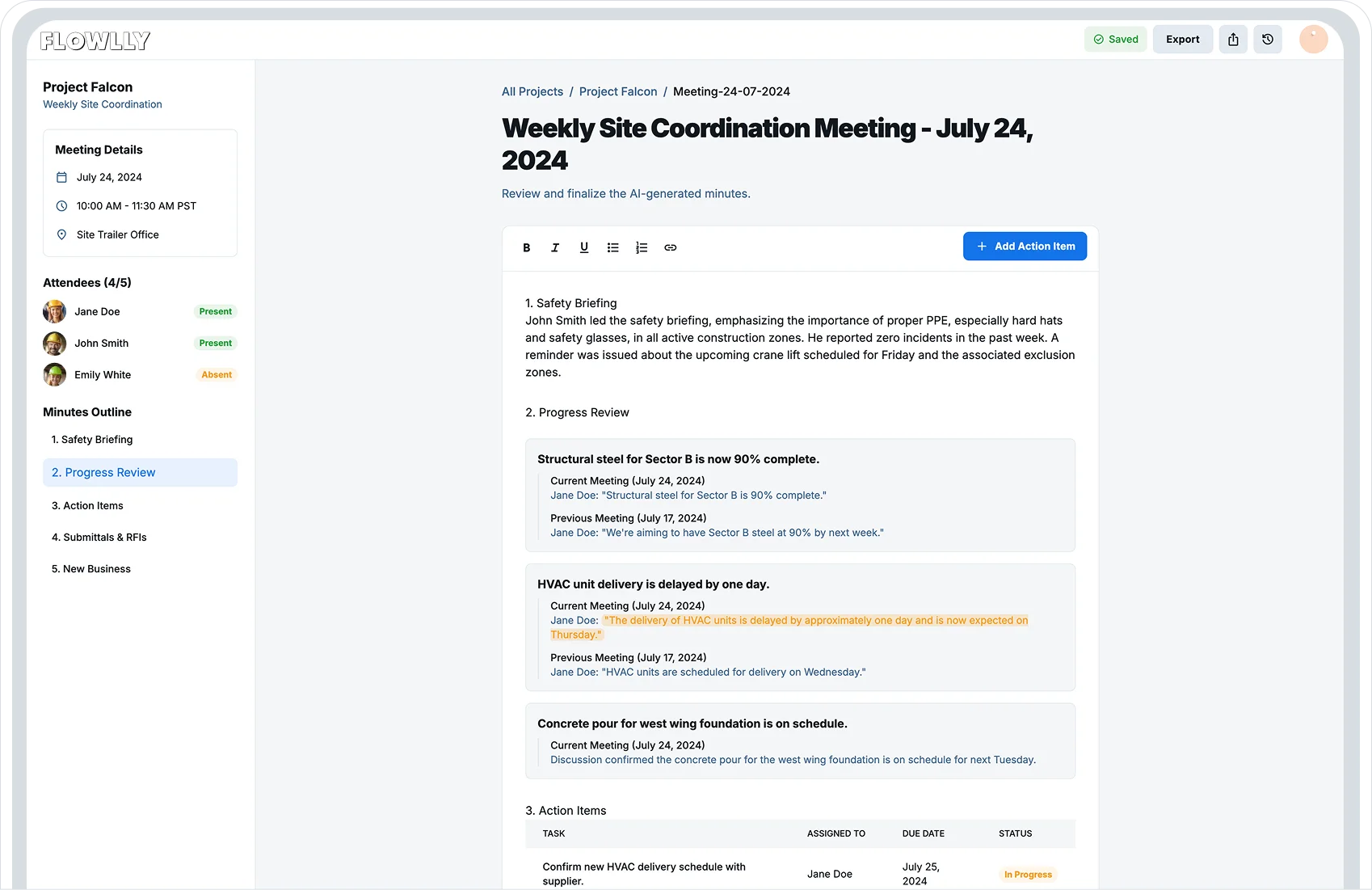Image resolution: width=1372 pixels, height=890 pixels.
Task: Open the user profile avatar
Action: pyautogui.click(x=1314, y=40)
